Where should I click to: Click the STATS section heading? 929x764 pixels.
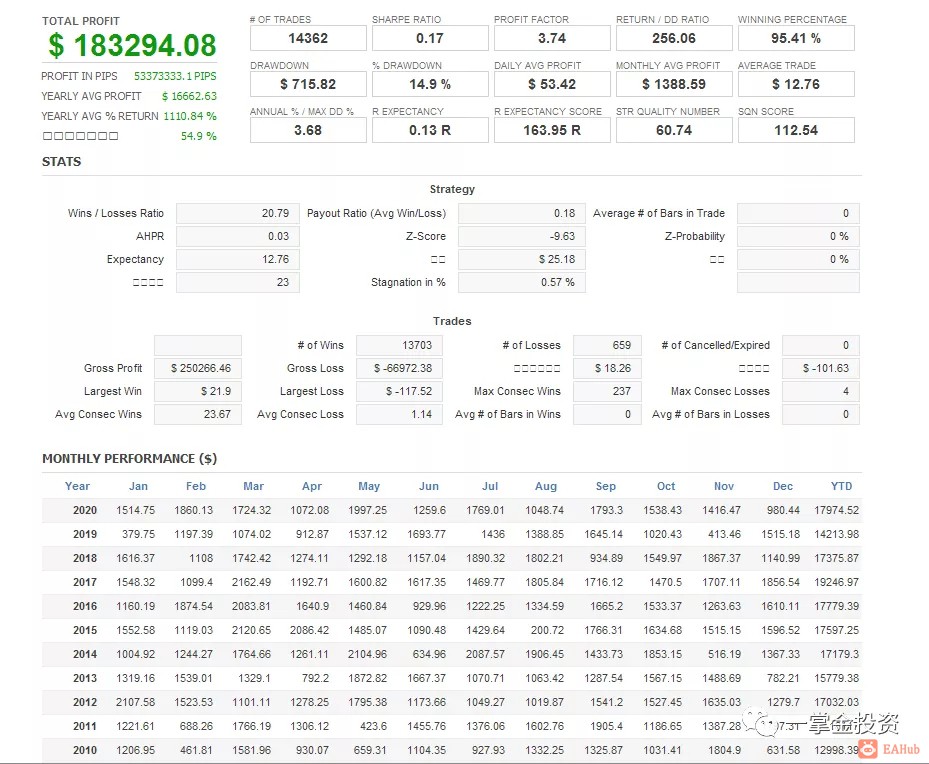point(62,162)
